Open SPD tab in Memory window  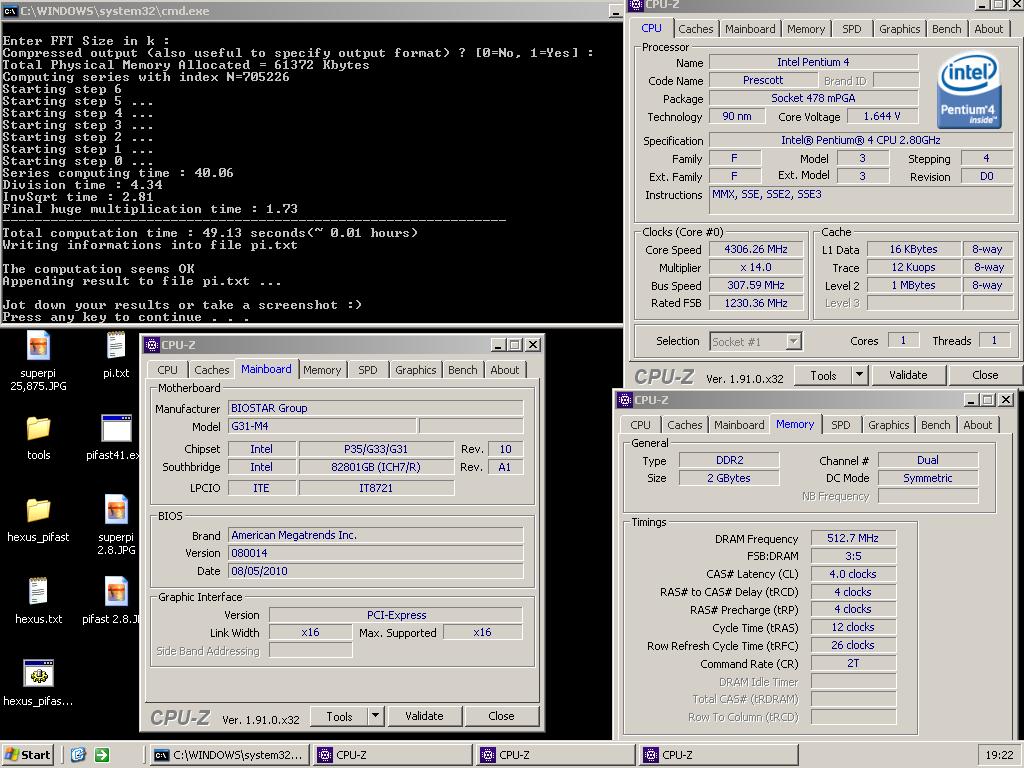click(840, 424)
